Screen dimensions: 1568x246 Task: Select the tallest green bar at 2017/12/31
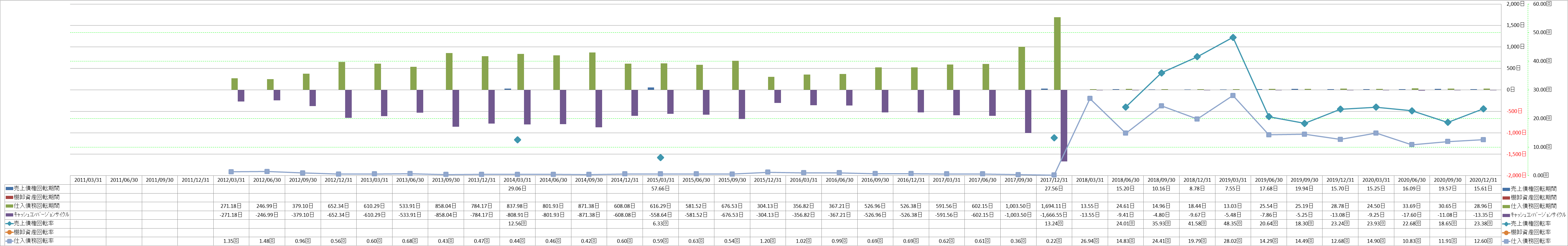coord(1057,53)
